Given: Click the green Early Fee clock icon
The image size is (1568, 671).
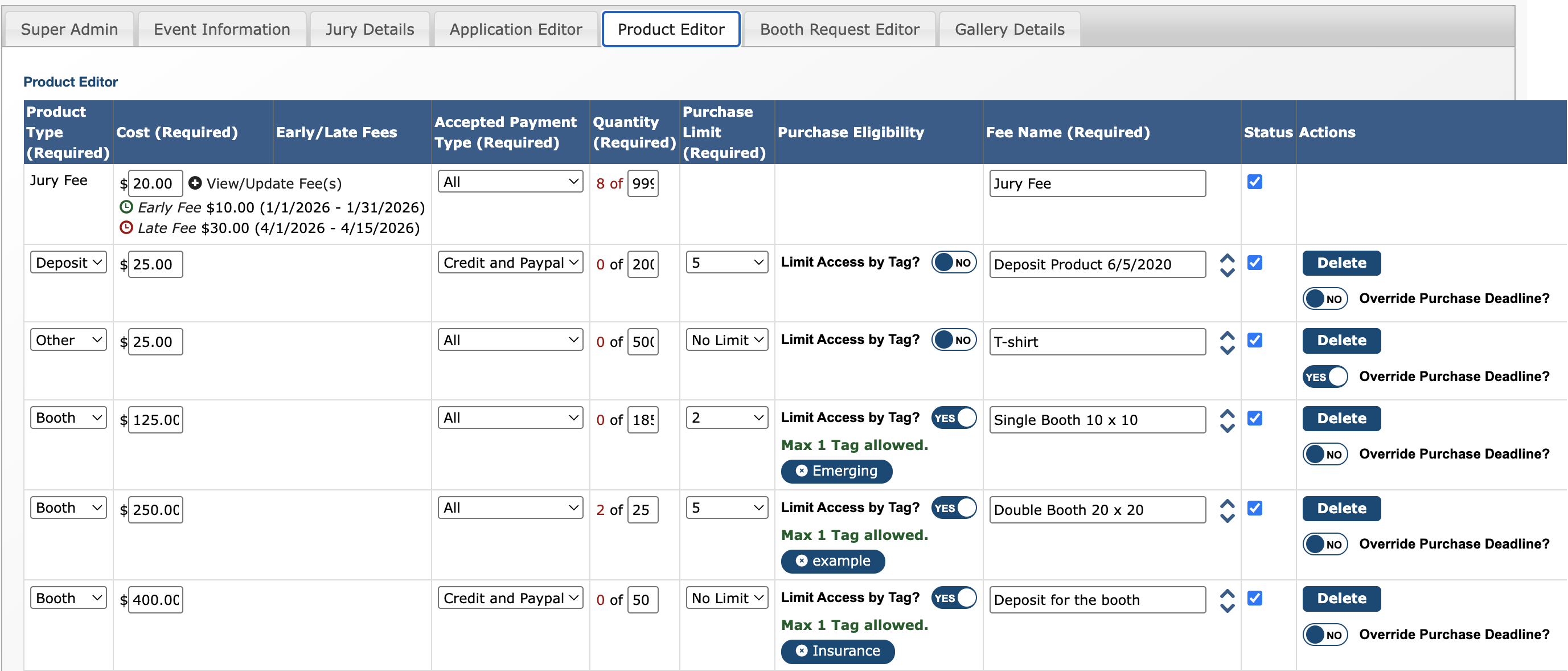Looking at the screenshot, I should click(126, 207).
